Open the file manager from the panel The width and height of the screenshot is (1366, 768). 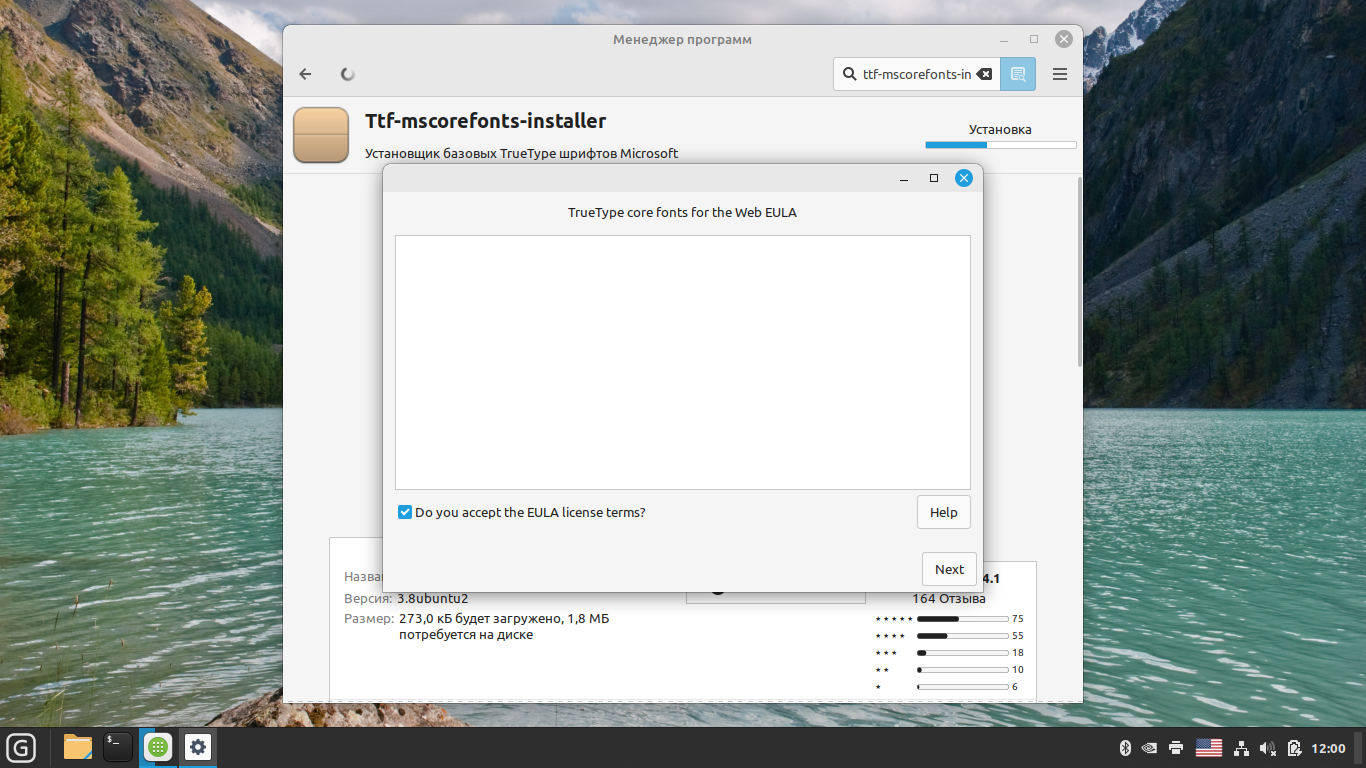[x=77, y=747]
